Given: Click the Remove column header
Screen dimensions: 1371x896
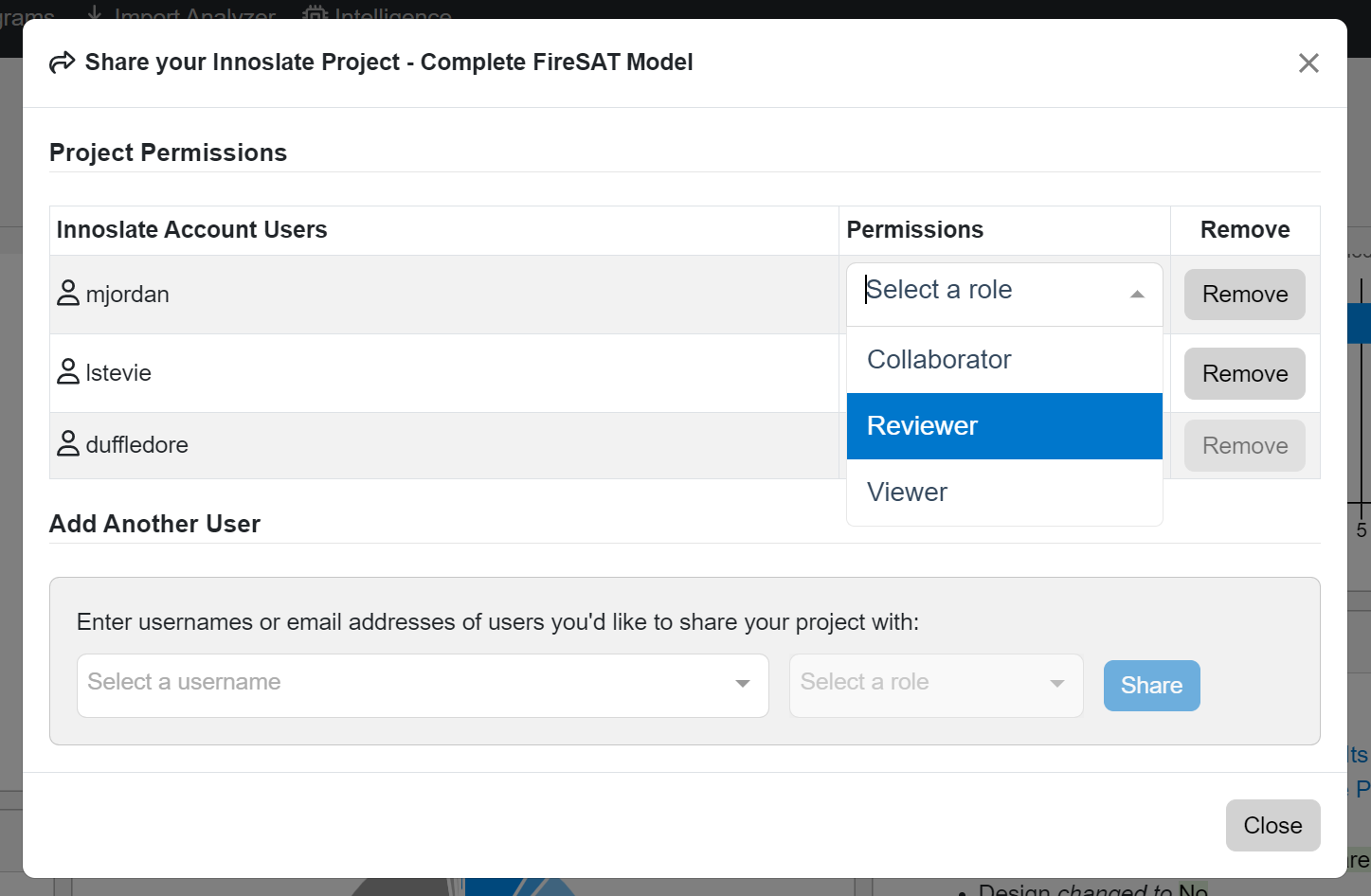Looking at the screenshot, I should coord(1245,230).
